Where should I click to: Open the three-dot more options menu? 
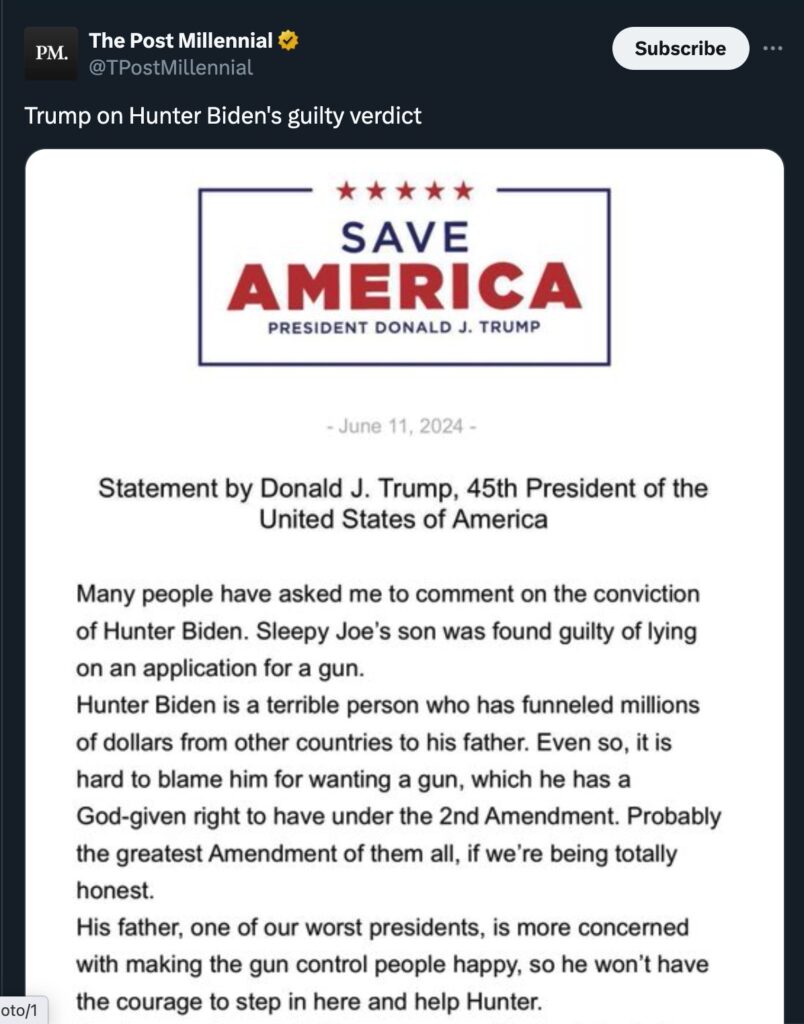pos(774,48)
